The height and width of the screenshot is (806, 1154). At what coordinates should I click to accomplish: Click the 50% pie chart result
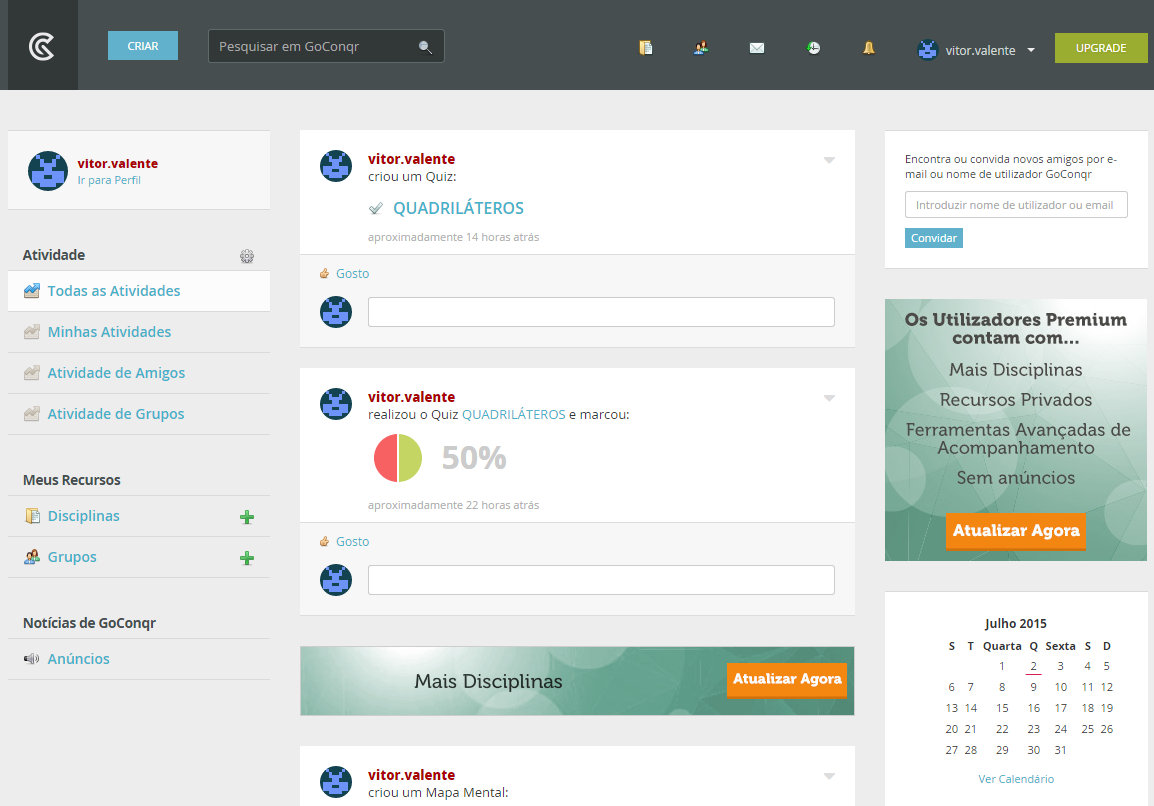398,458
